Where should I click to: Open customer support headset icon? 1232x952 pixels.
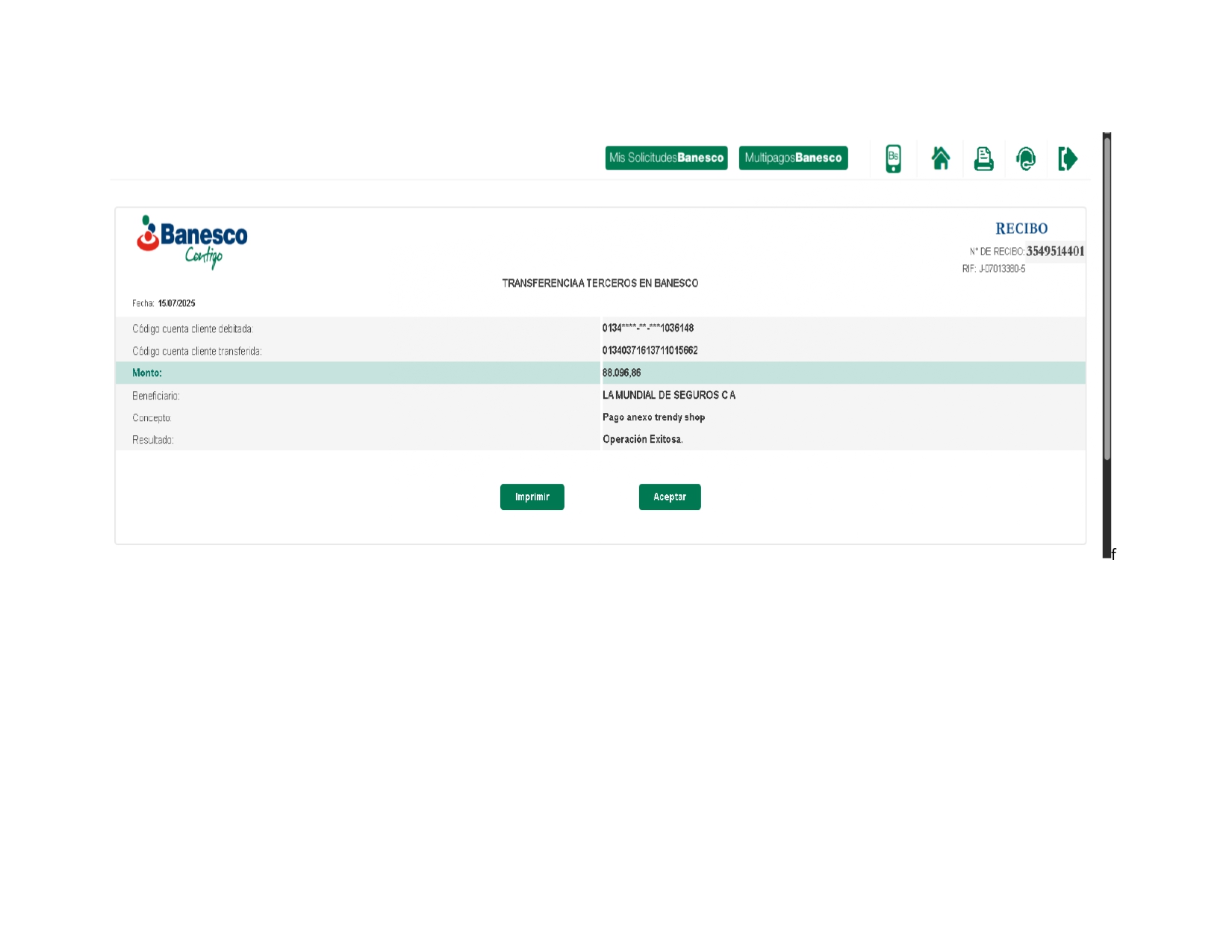1026,158
